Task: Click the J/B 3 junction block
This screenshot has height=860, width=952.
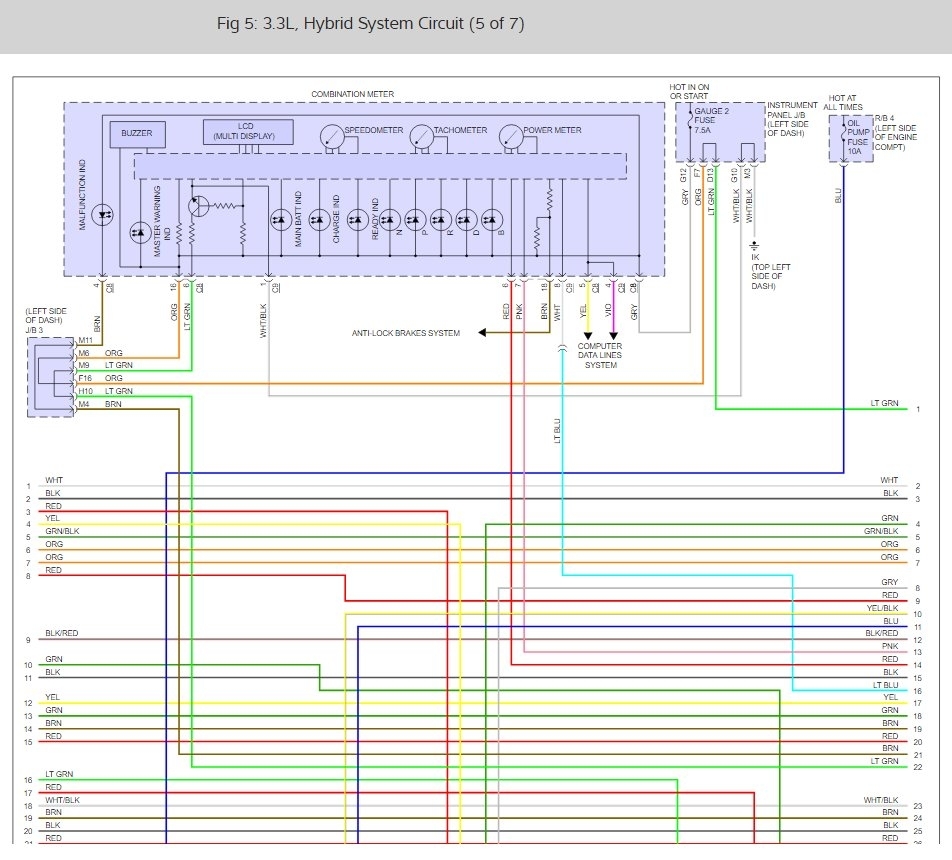Action: pyautogui.click(x=51, y=377)
